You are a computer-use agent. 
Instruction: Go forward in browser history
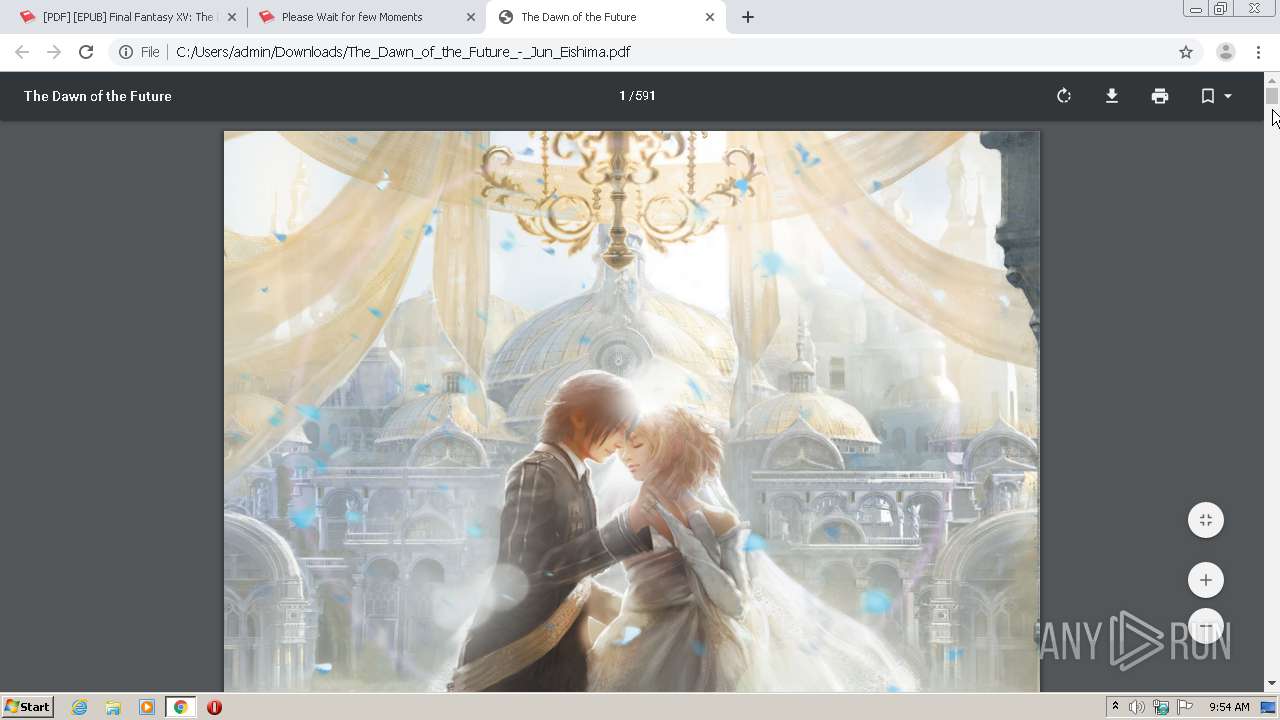tap(54, 52)
